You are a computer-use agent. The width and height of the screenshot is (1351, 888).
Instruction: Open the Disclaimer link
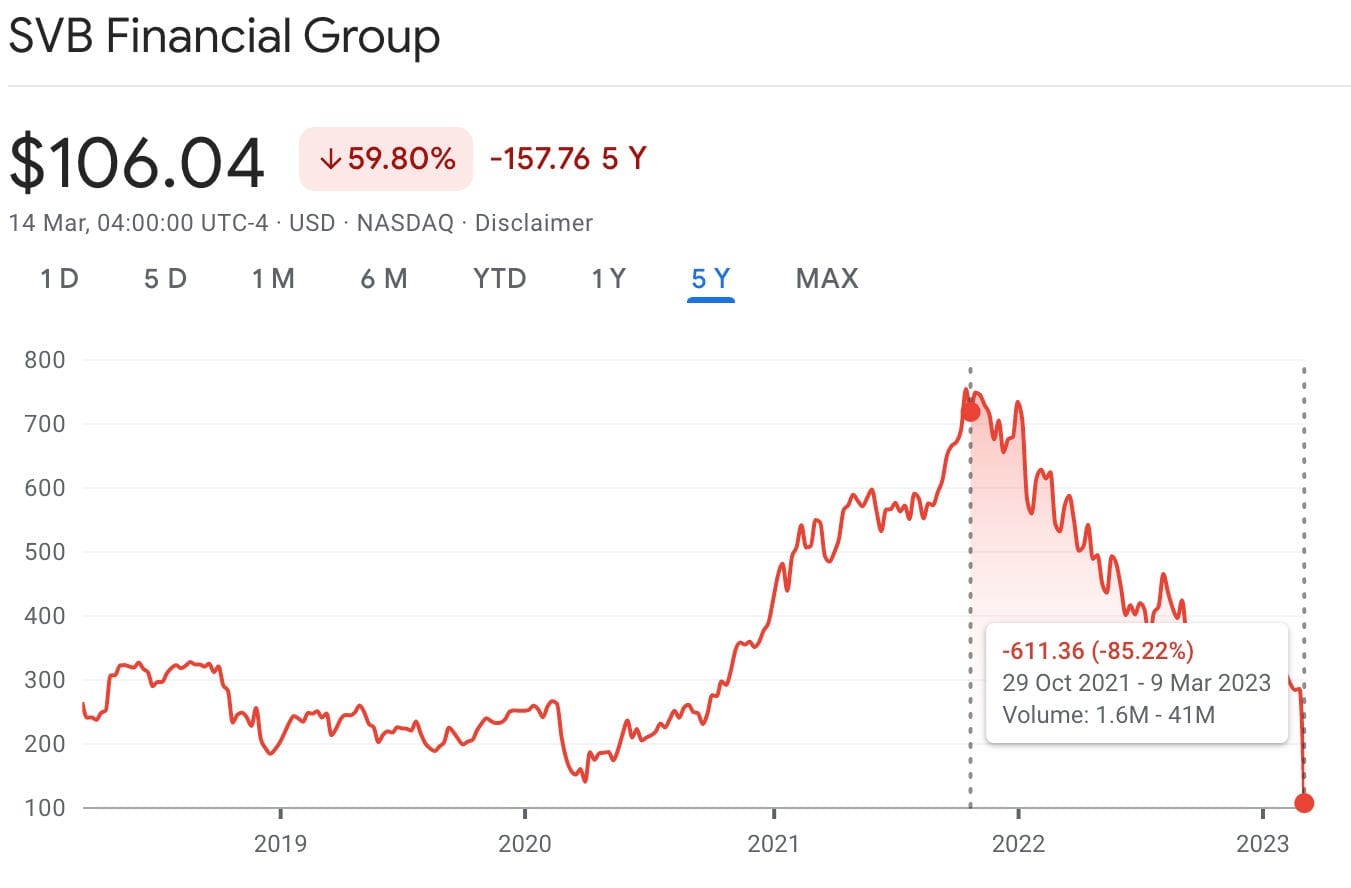[x=533, y=222]
